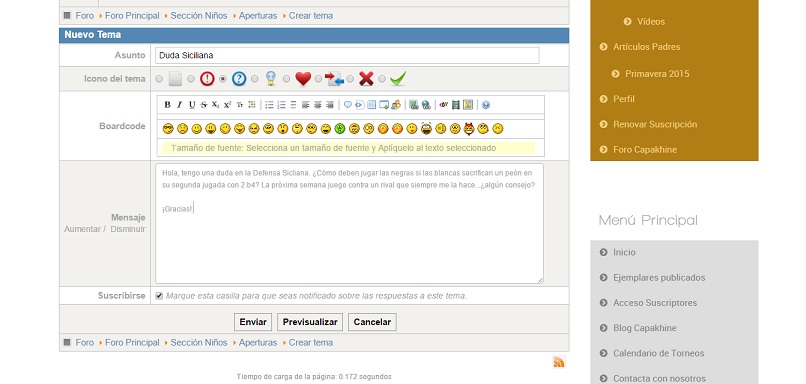Underline the selected message text
806x384 pixels.
click(192, 105)
